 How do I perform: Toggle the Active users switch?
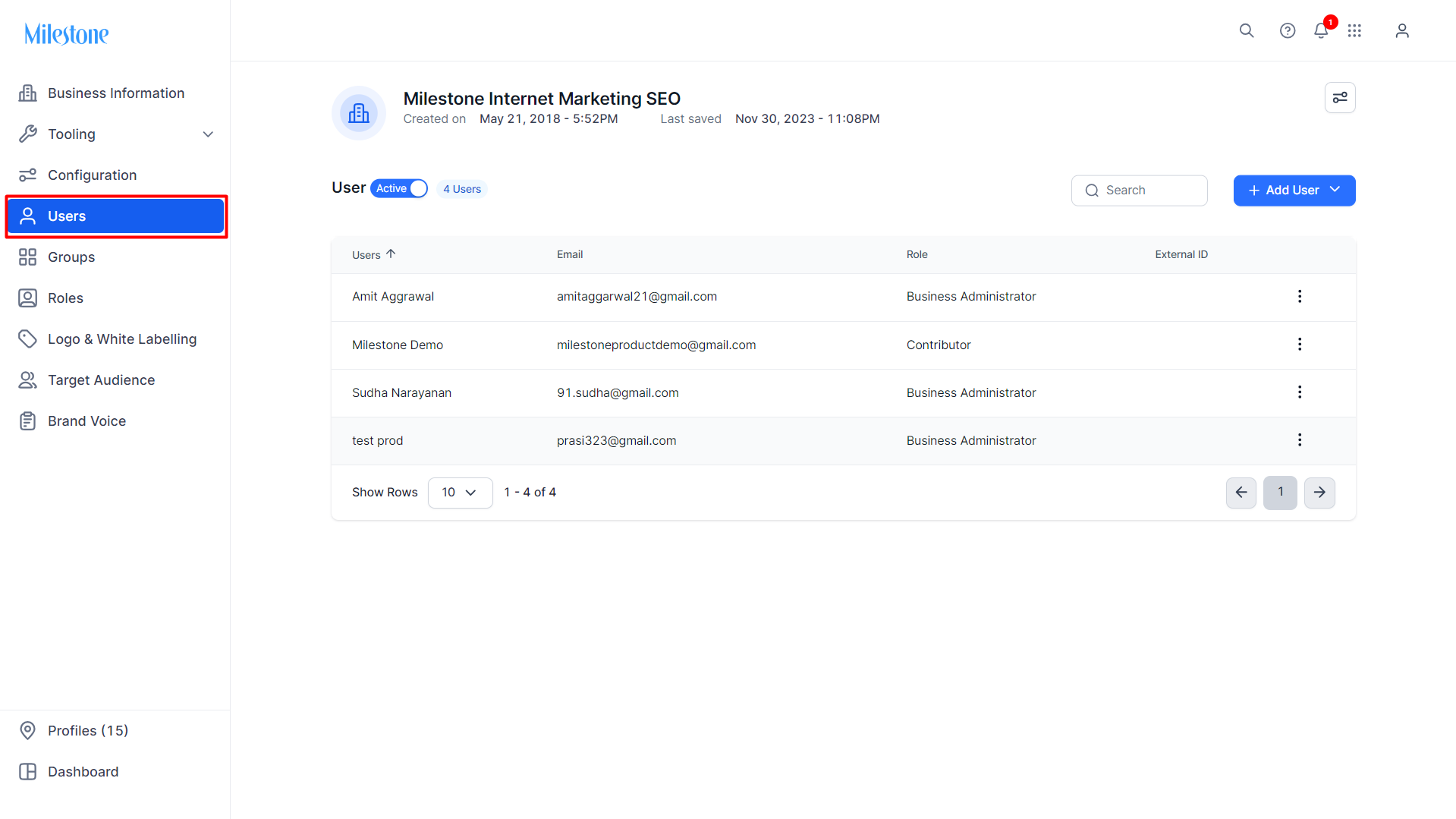pos(399,189)
